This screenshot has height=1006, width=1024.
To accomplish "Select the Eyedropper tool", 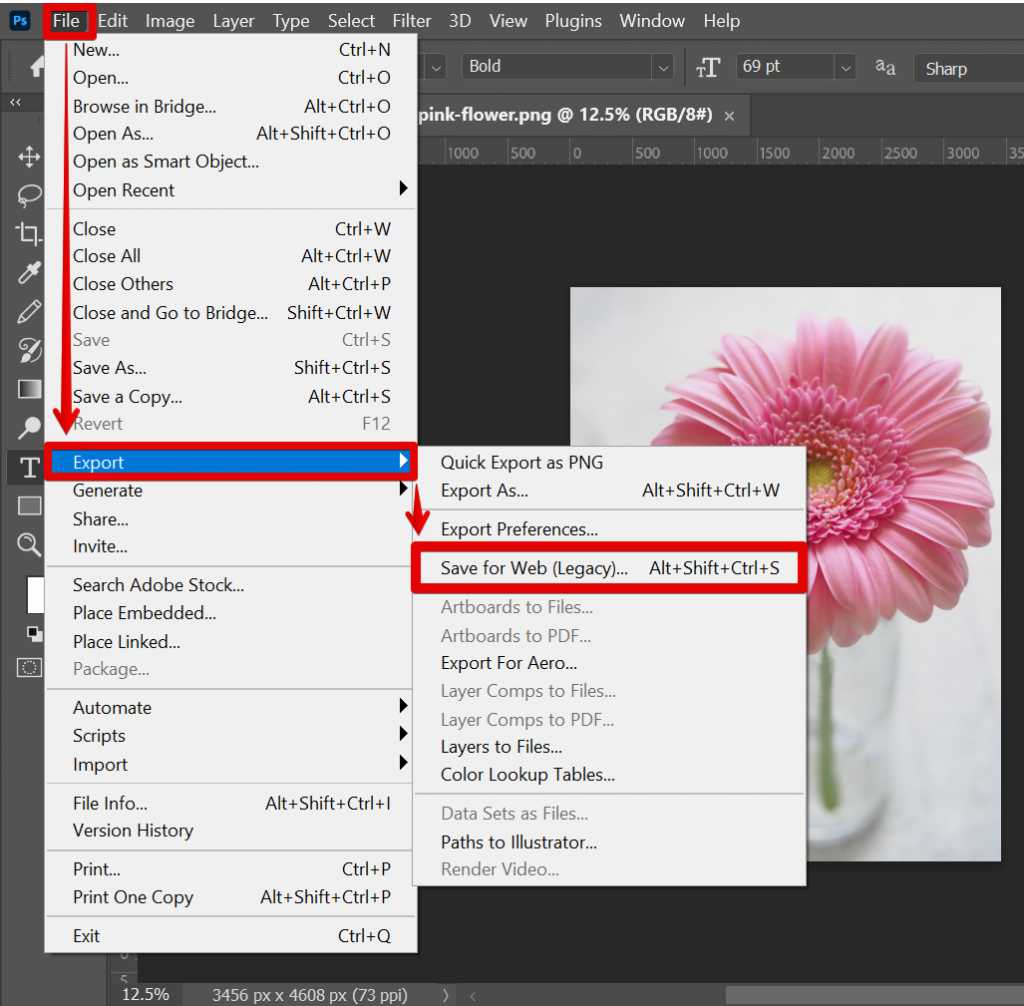I will (x=28, y=272).
